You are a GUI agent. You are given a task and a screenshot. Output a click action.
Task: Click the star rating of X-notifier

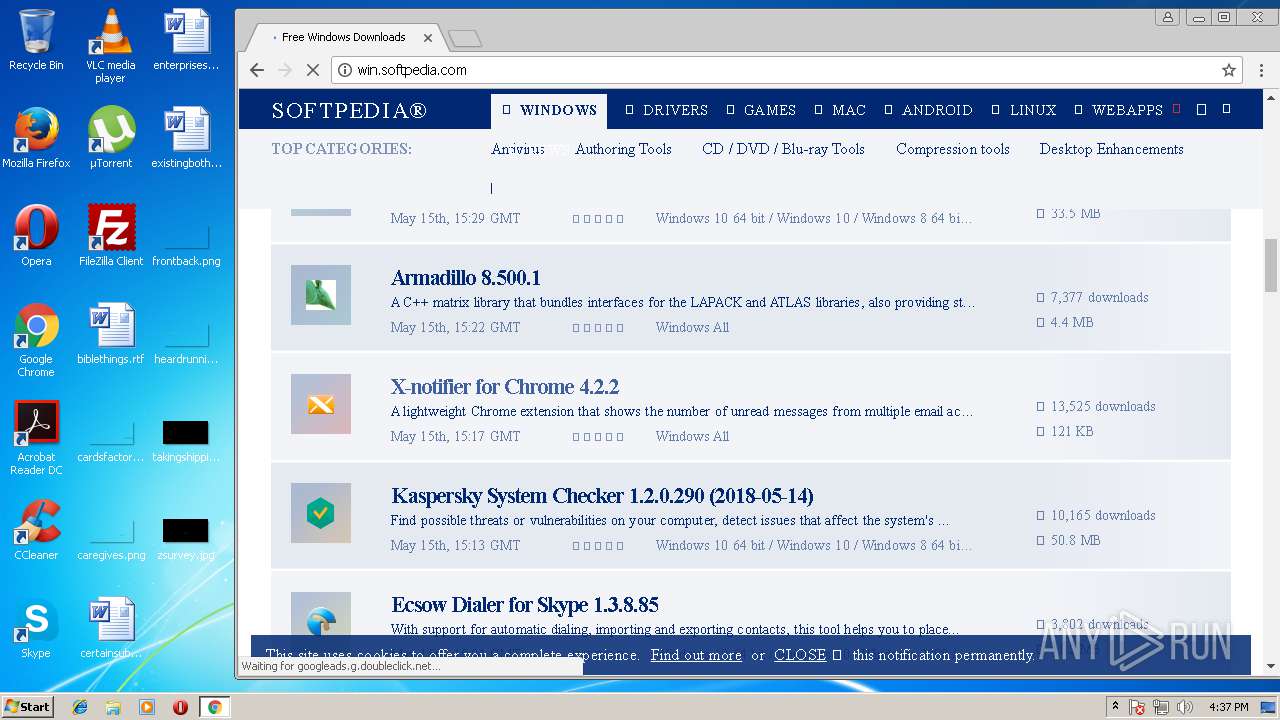point(598,437)
